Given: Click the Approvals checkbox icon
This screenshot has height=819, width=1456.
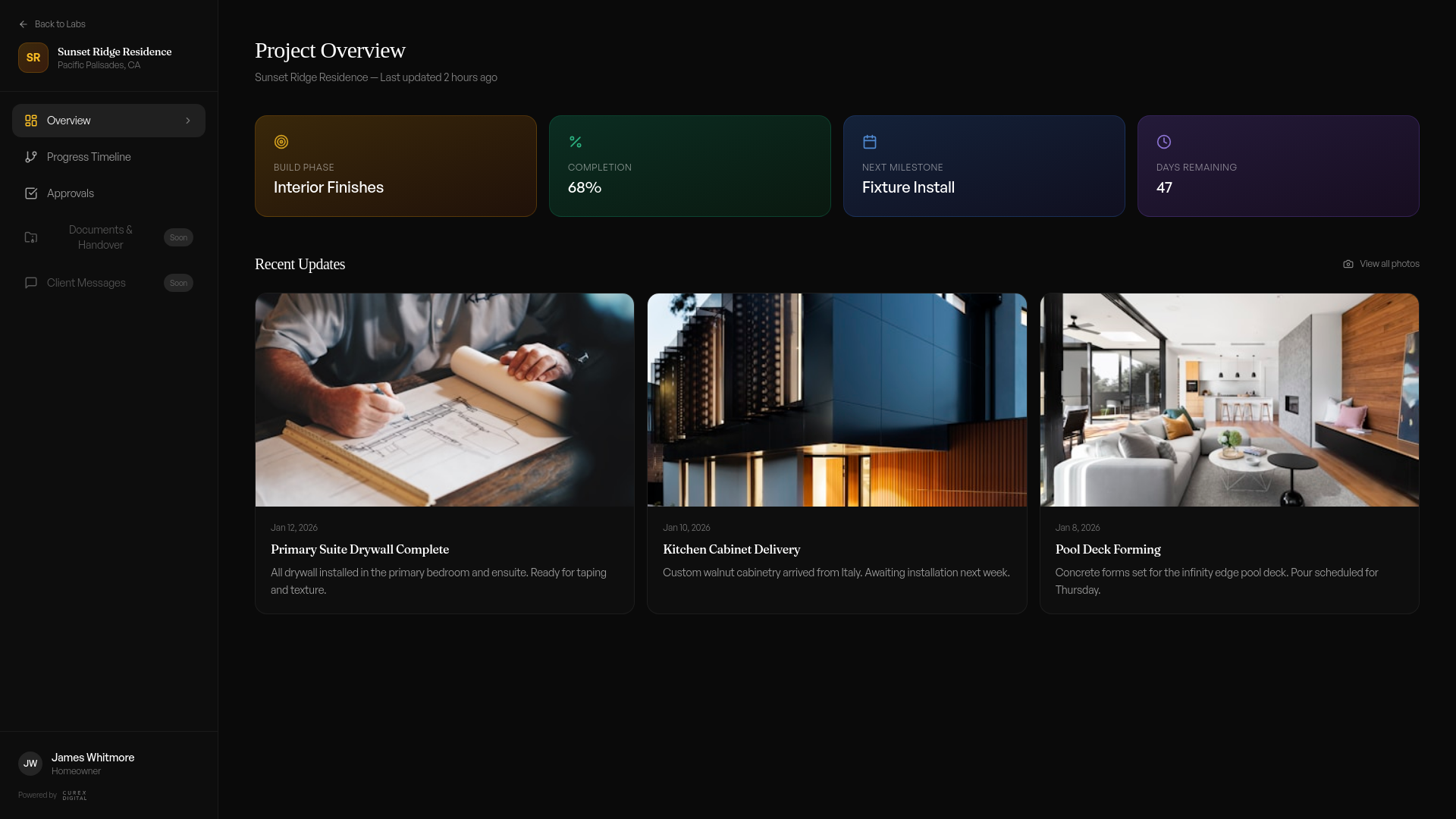Looking at the screenshot, I should tap(31, 193).
